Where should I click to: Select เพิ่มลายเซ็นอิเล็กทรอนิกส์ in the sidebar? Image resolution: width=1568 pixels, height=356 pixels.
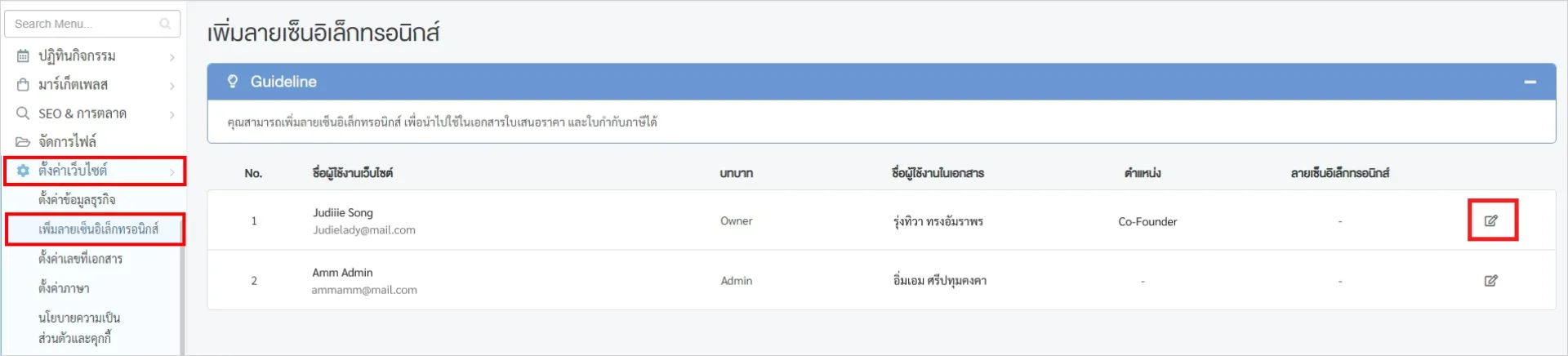click(x=98, y=229)
